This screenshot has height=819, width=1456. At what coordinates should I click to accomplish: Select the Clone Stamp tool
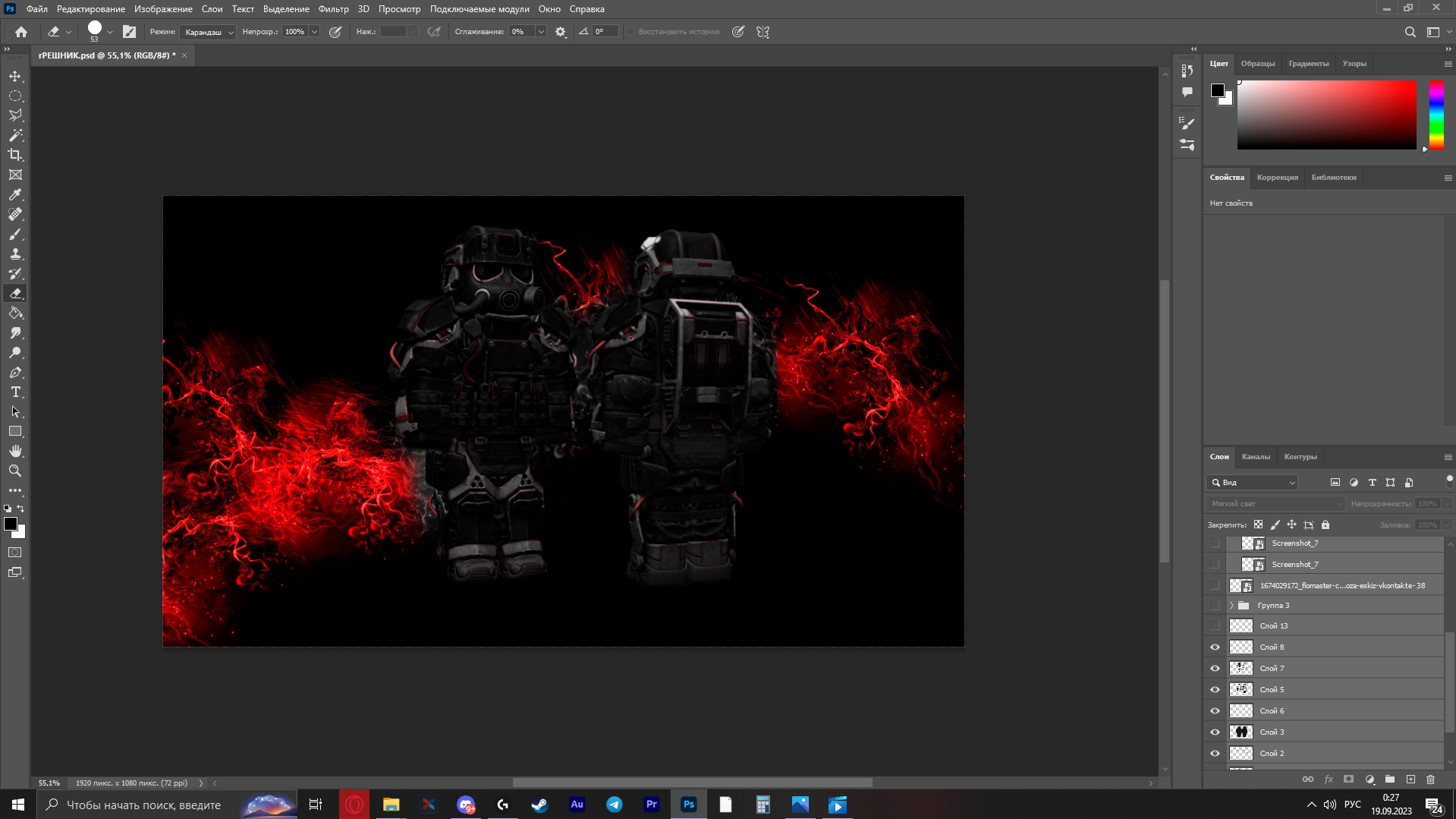[x=15, y=254]
